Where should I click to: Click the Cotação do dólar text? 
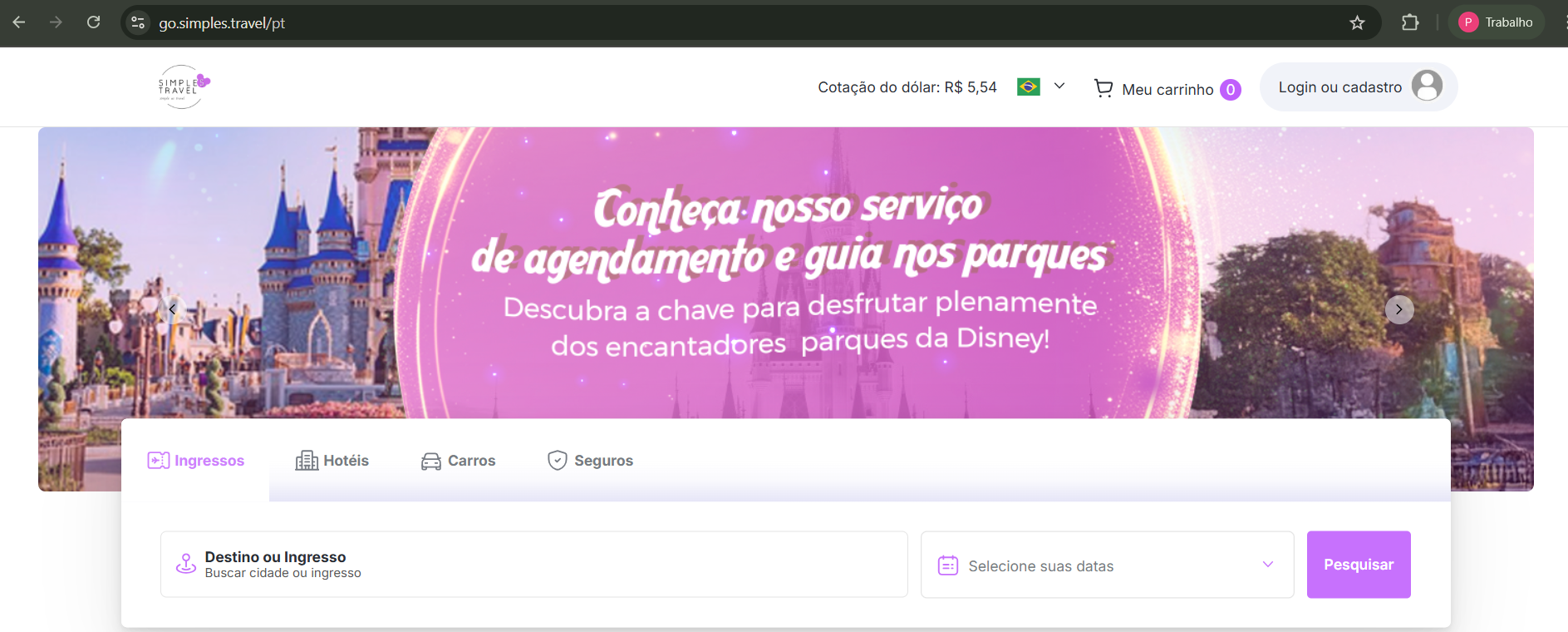point(907,87)
